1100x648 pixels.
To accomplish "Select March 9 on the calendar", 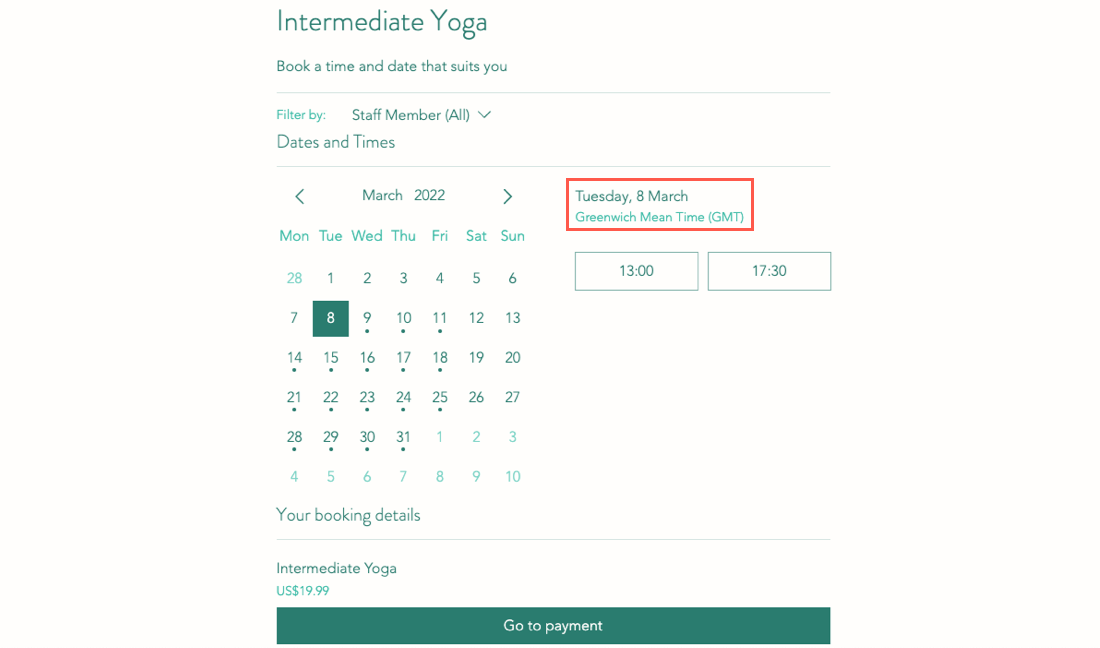I will [367, 318].
